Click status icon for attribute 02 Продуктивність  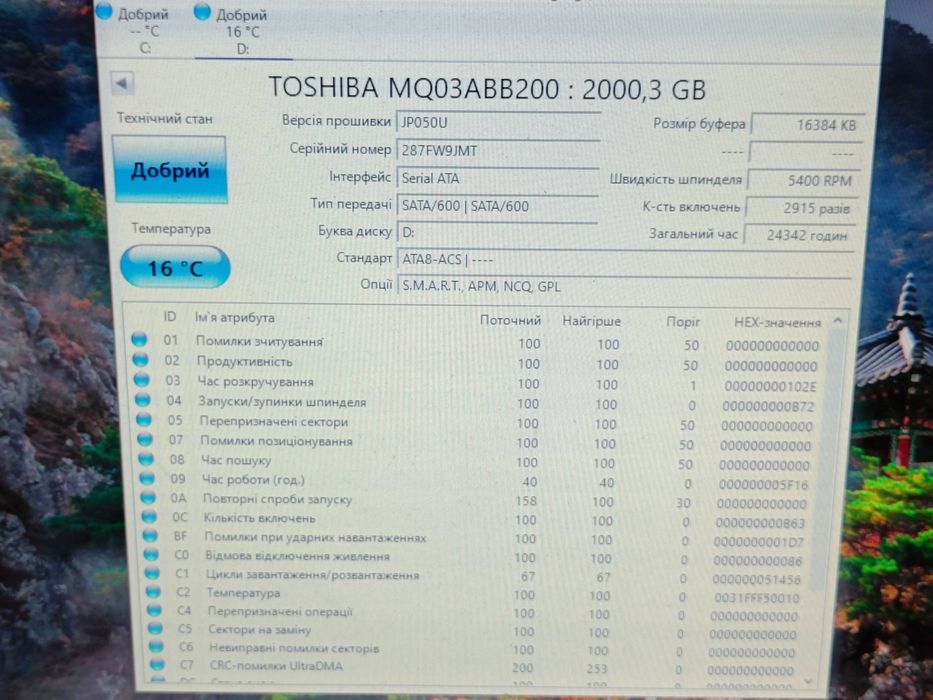click(x=140, y=359)
